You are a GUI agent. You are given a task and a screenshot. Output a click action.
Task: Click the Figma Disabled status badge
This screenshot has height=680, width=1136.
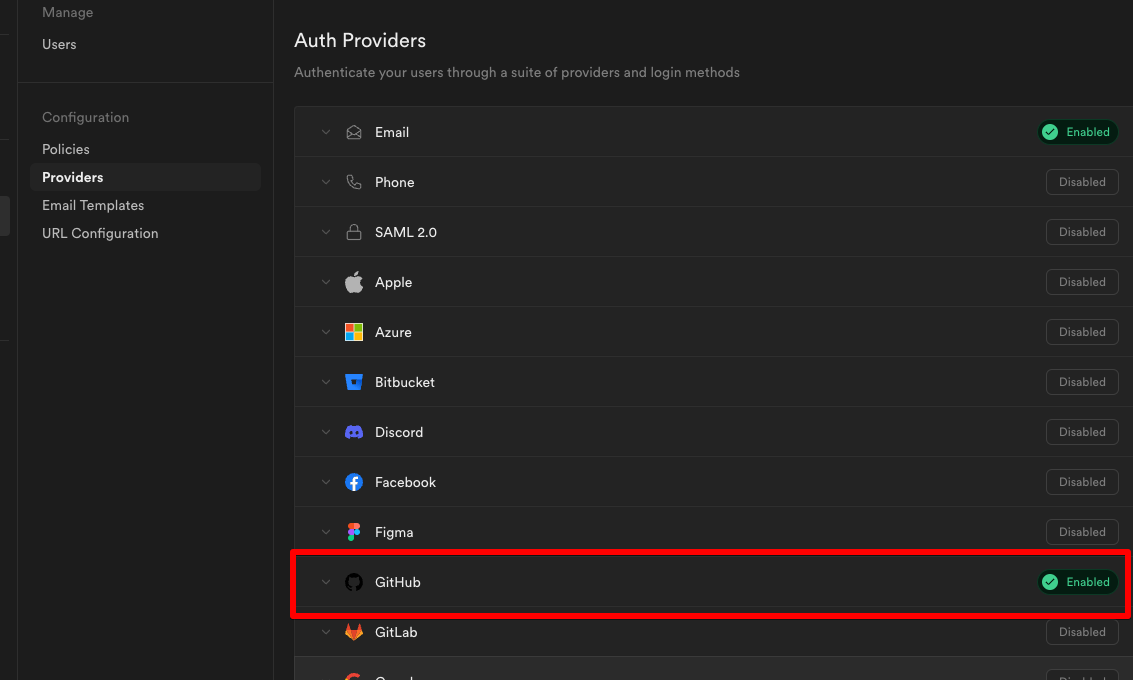tap(1082, 532)
